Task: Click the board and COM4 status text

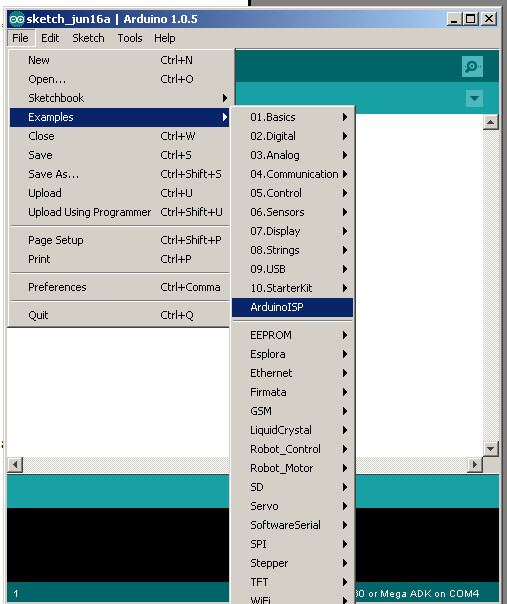Action: (x=416, y=594)
